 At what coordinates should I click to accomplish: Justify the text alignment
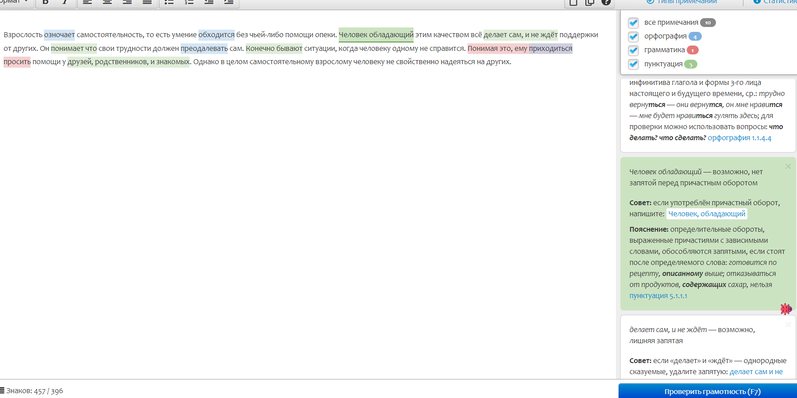(147, 2)
